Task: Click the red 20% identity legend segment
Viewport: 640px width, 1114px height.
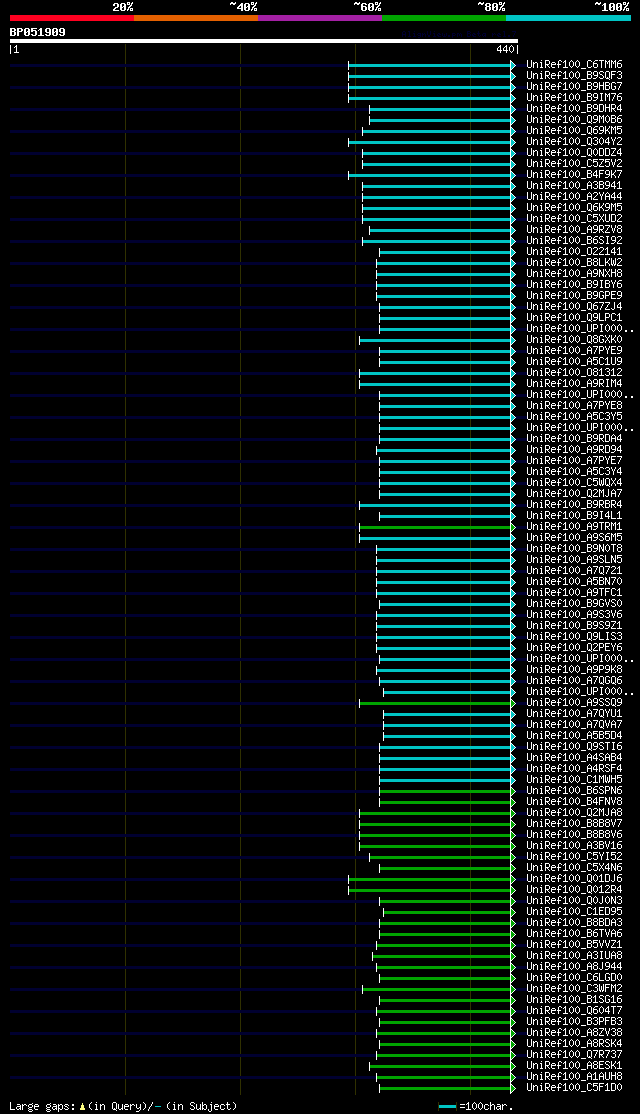Action: pyautogui.click(x=72, y=18)
